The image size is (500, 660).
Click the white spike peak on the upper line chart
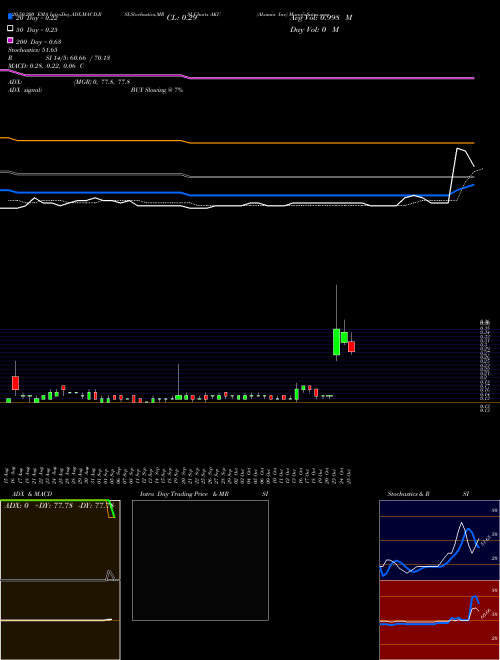point(458,149)
